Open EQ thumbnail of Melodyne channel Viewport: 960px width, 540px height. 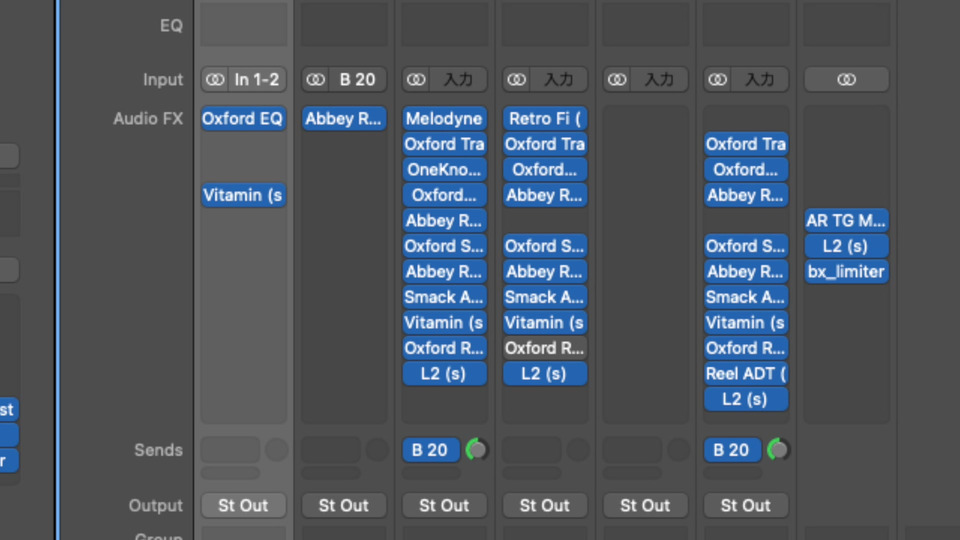444,24
